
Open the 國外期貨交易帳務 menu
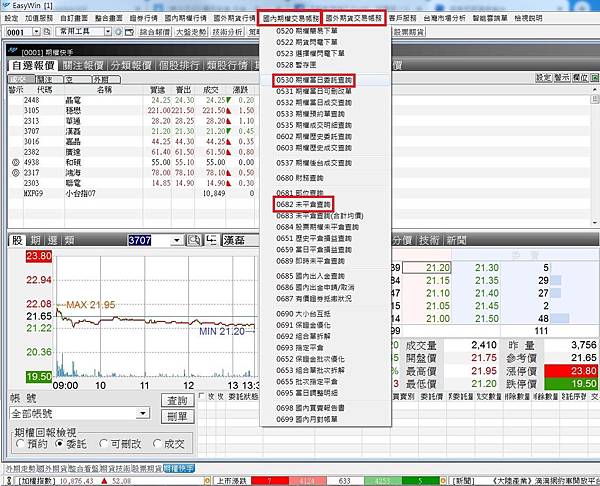coord(354,18)
